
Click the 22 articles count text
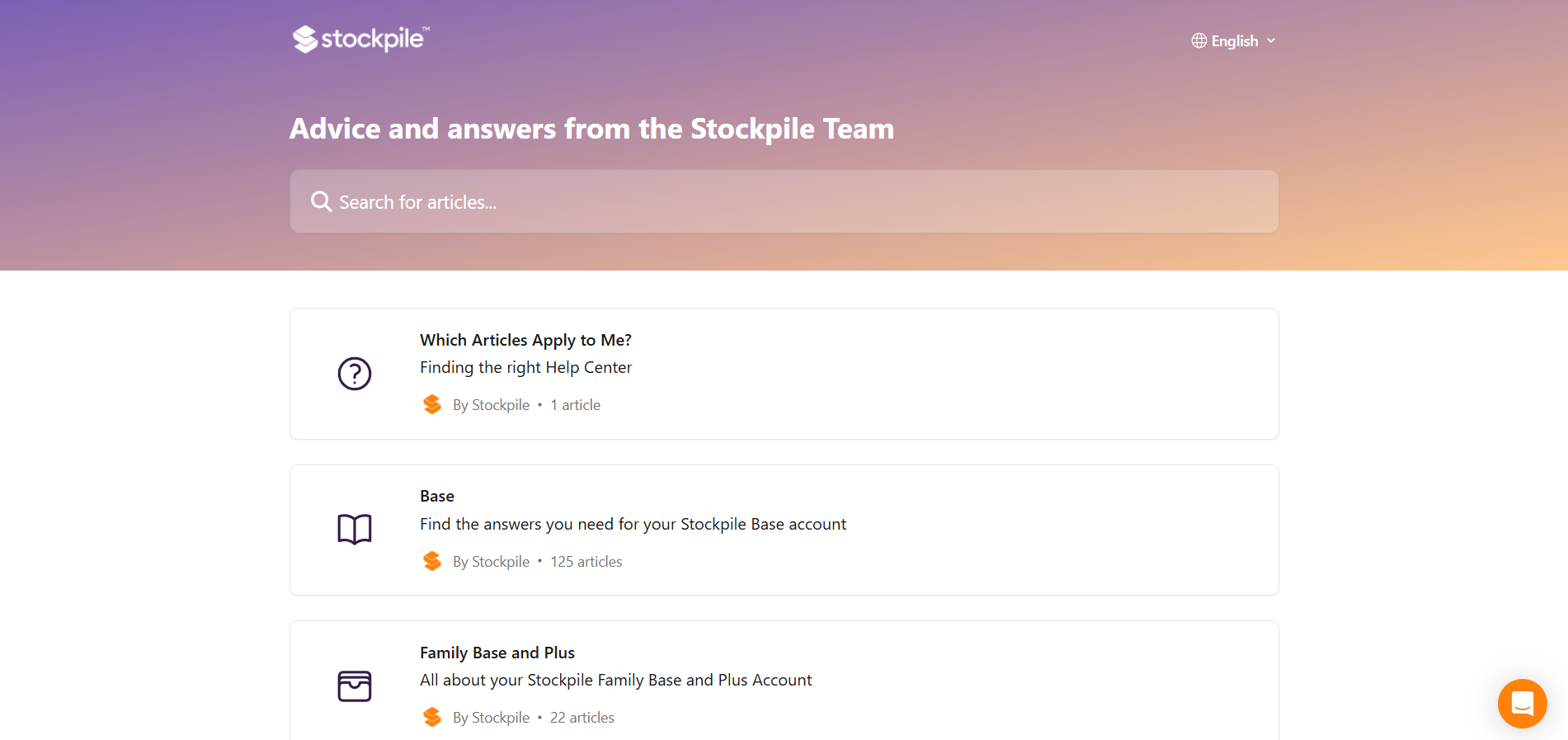point(582,718)
